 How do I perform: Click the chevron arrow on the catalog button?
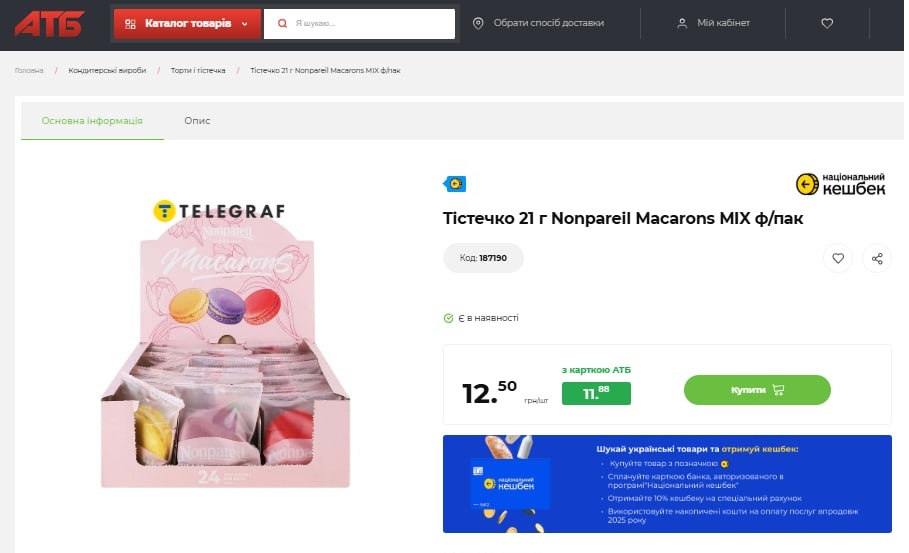pyautogui.click(x=245, y=24)
